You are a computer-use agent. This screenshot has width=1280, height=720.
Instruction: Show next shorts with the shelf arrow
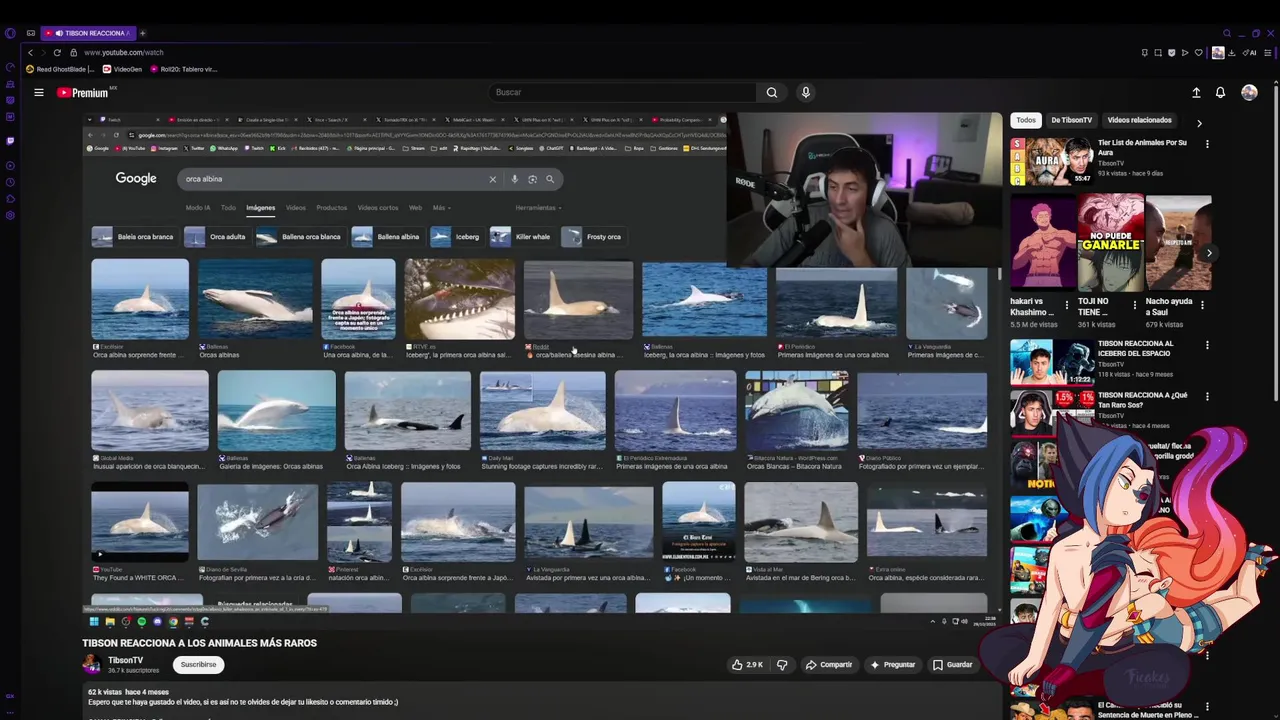tap(1208, 253)
